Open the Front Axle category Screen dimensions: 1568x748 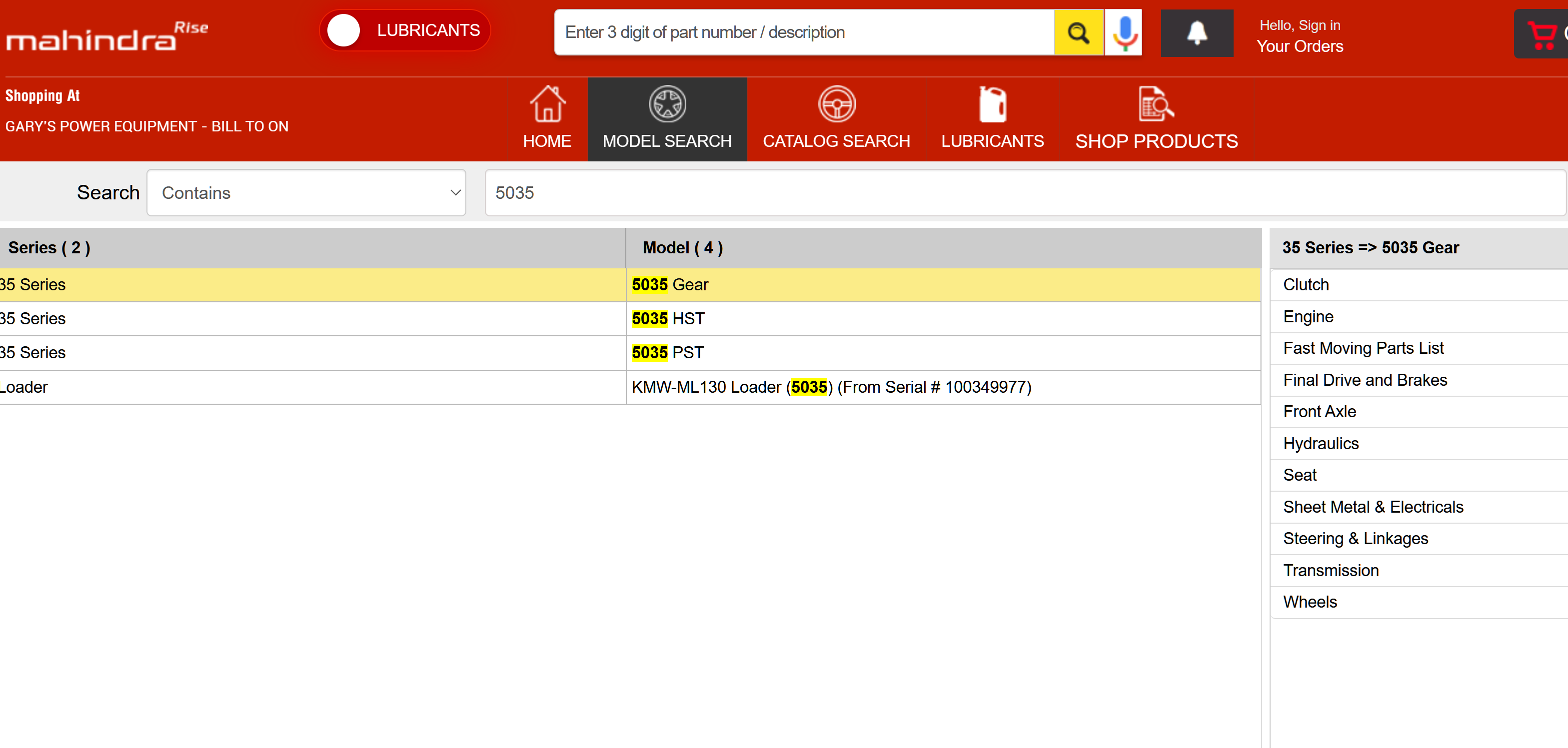click(1419, 411)
